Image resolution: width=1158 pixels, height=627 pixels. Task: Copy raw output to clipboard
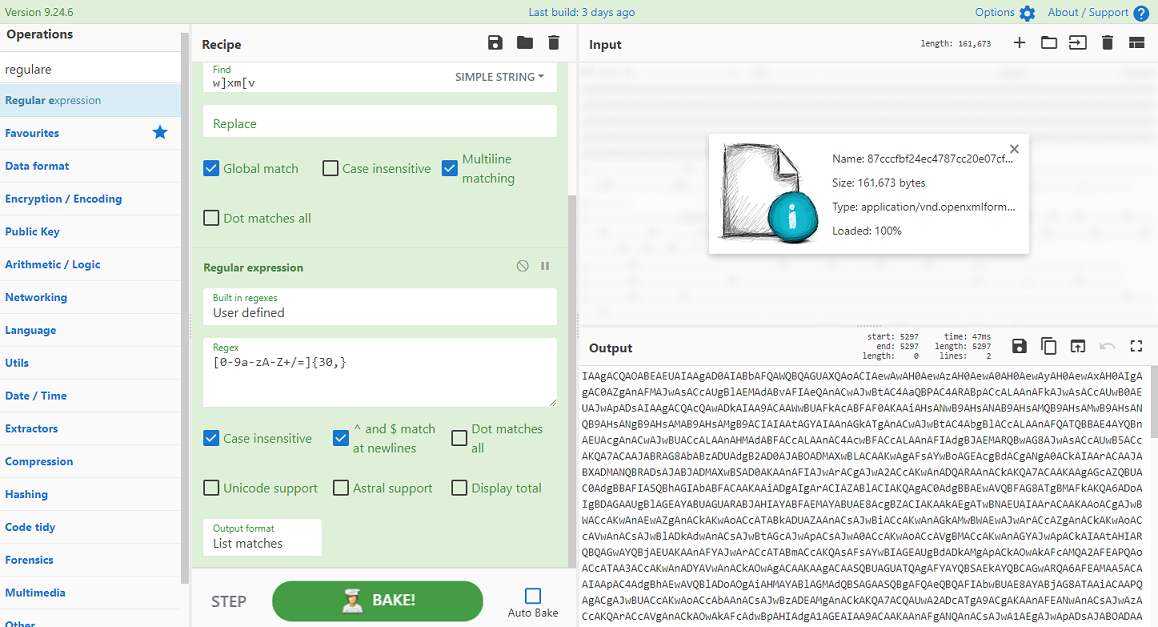pyautogui.click(x=1049, y=346)
